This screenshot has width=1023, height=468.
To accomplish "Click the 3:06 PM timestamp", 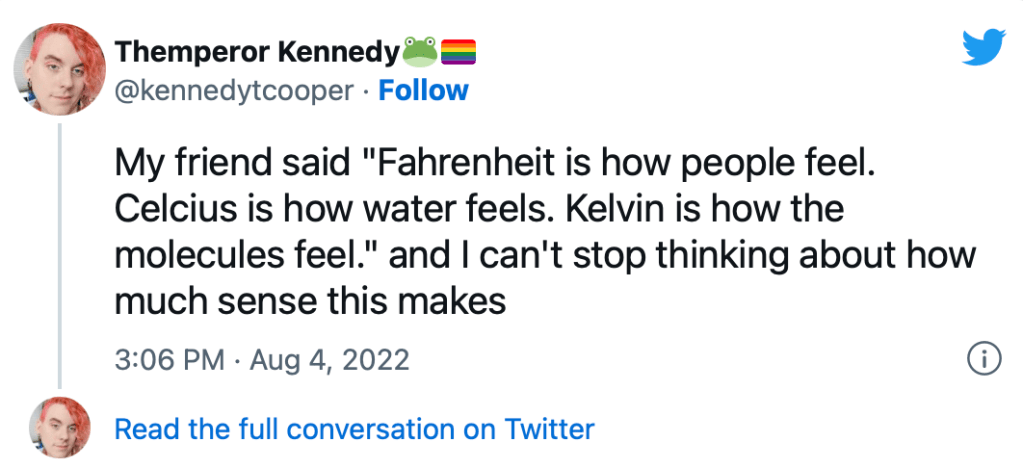I will click(169, 360).
